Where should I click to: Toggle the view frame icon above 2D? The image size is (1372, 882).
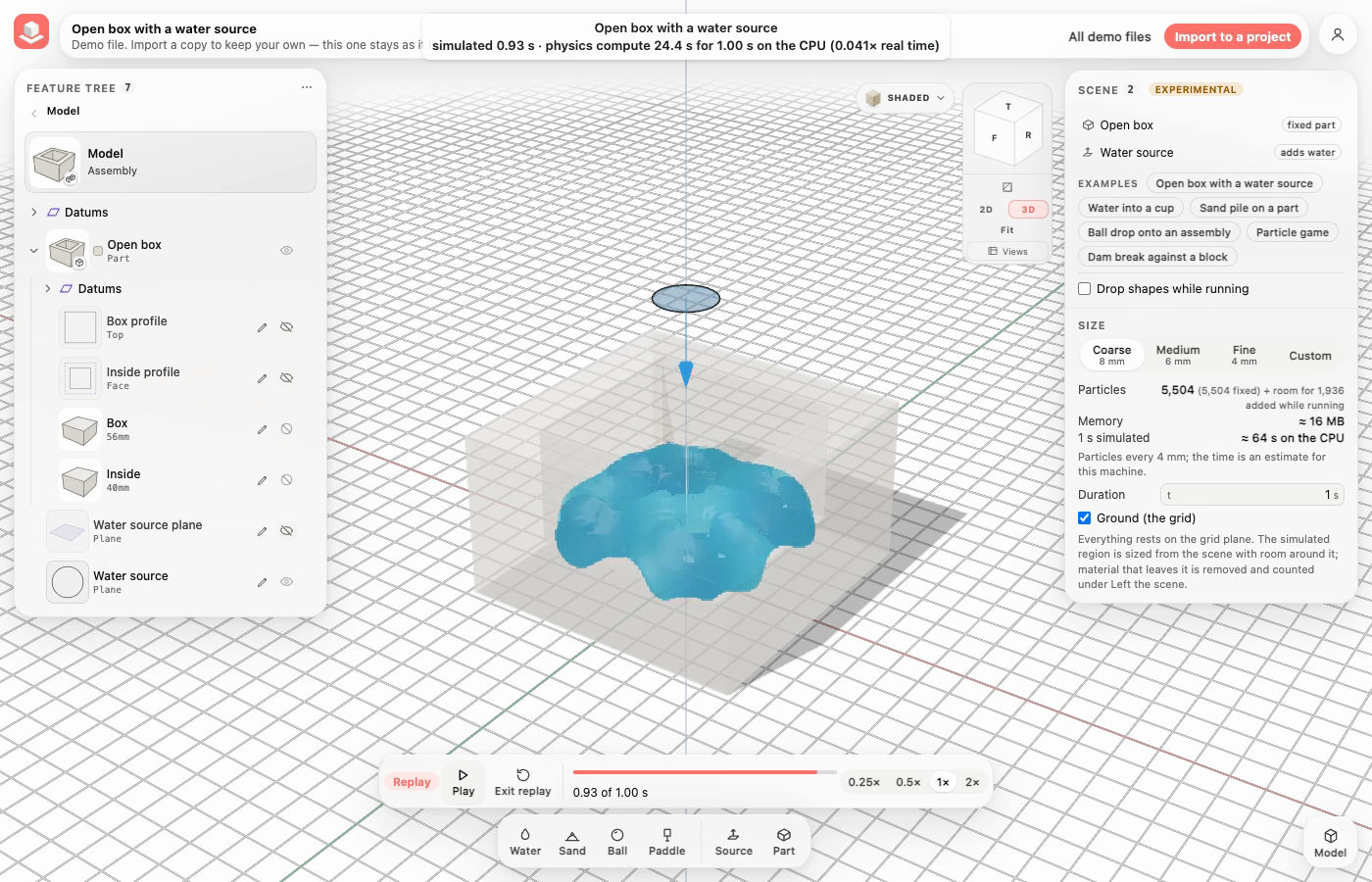pos(1007,187)
